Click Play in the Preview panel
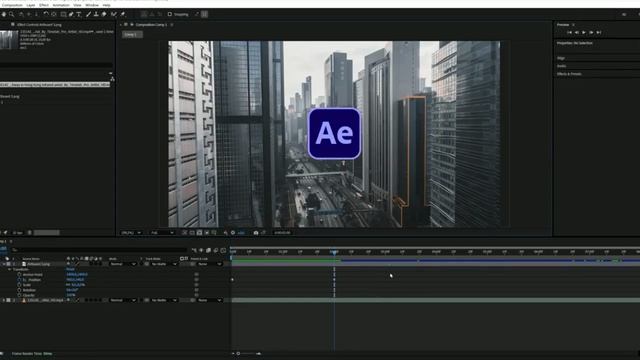 click(584, 32)
